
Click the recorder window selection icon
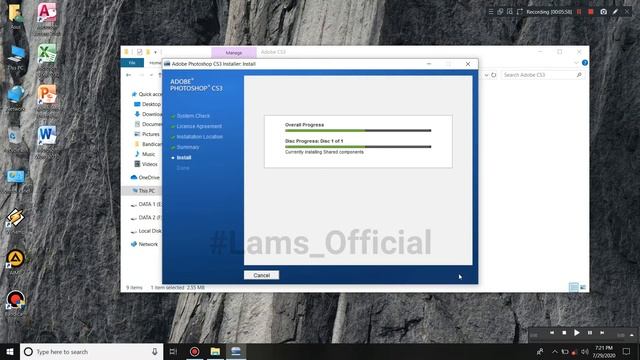(x=500, y=12)
